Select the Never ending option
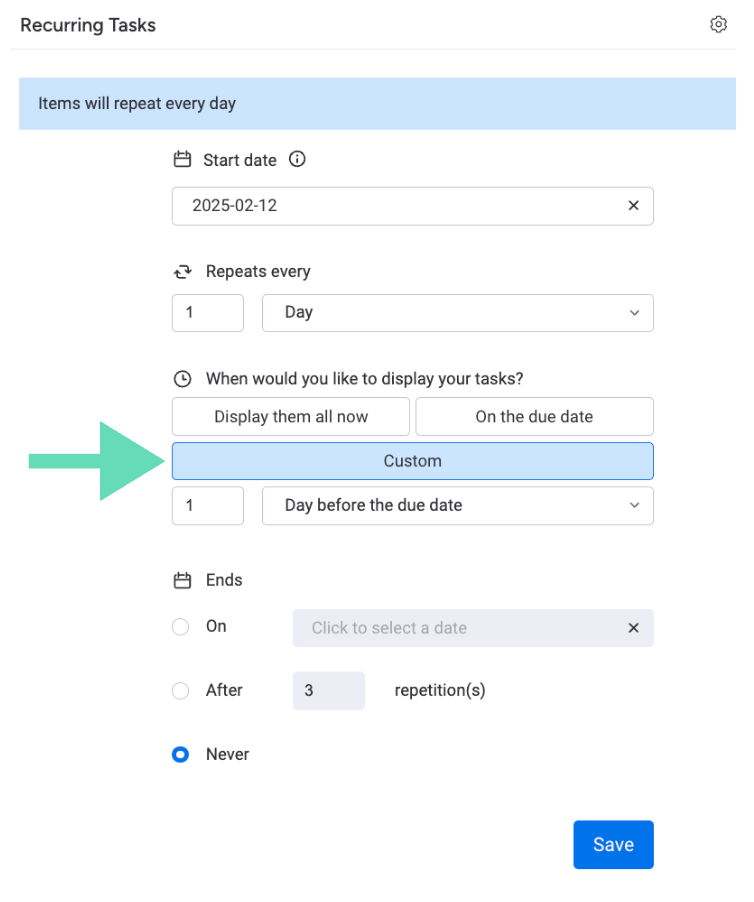Viewport: 754px width, 902px height. pyautogui.click(x=180, y=754)
